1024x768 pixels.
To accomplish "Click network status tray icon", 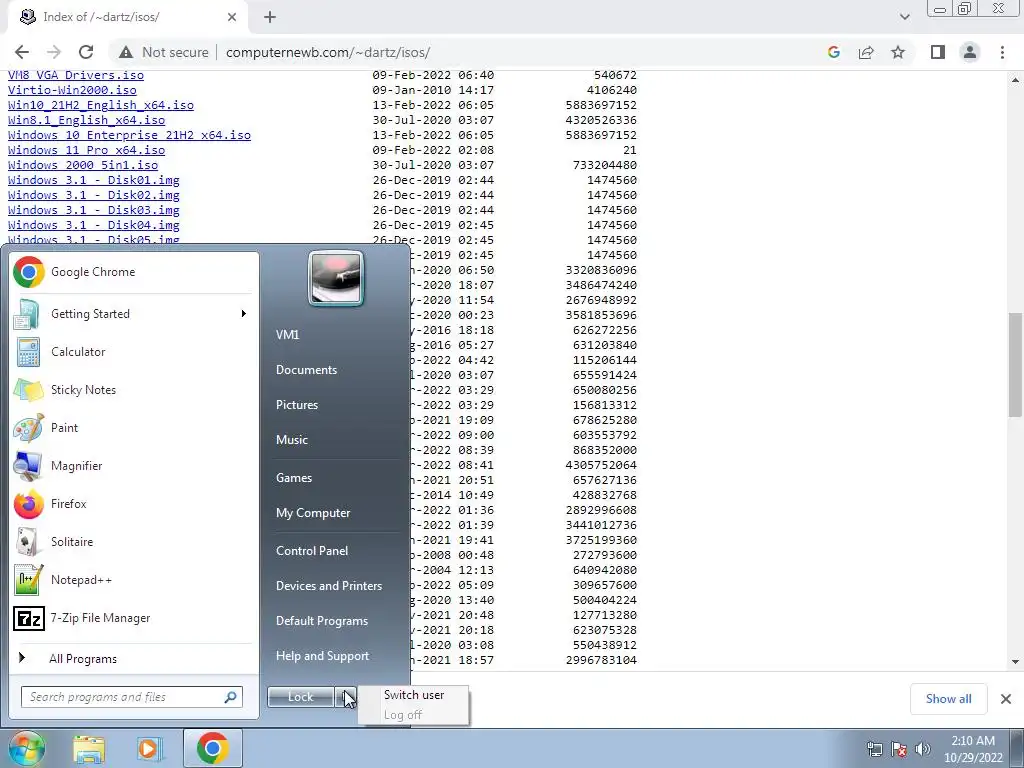I will [874, 749].
